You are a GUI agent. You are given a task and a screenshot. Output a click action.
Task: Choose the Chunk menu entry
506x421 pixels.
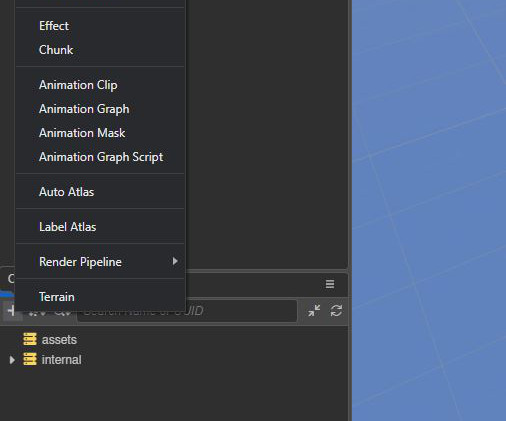[x=100, y=50]
